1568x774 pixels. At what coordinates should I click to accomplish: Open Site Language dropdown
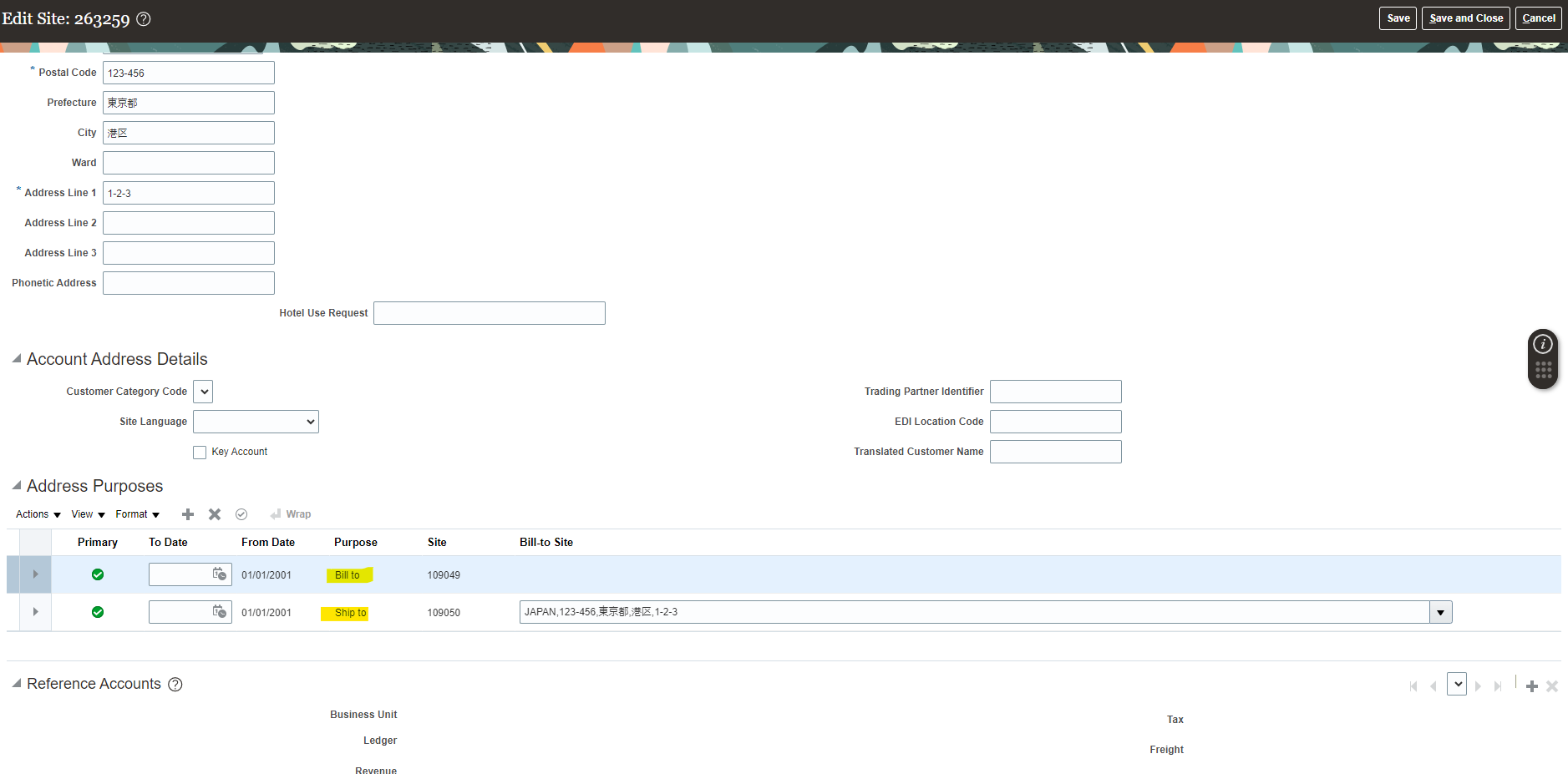256,422
